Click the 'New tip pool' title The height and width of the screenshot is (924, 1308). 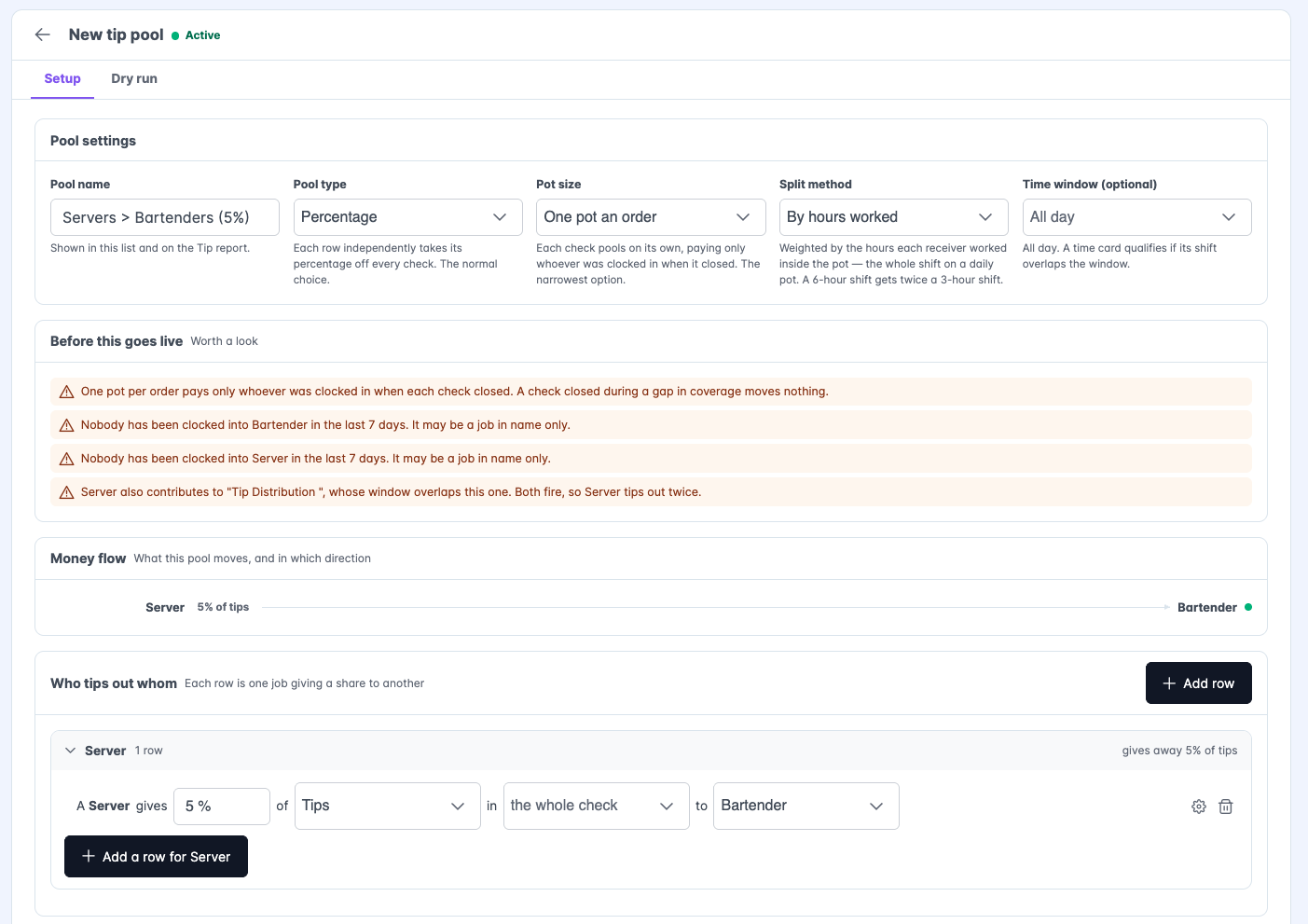[116, 34]
